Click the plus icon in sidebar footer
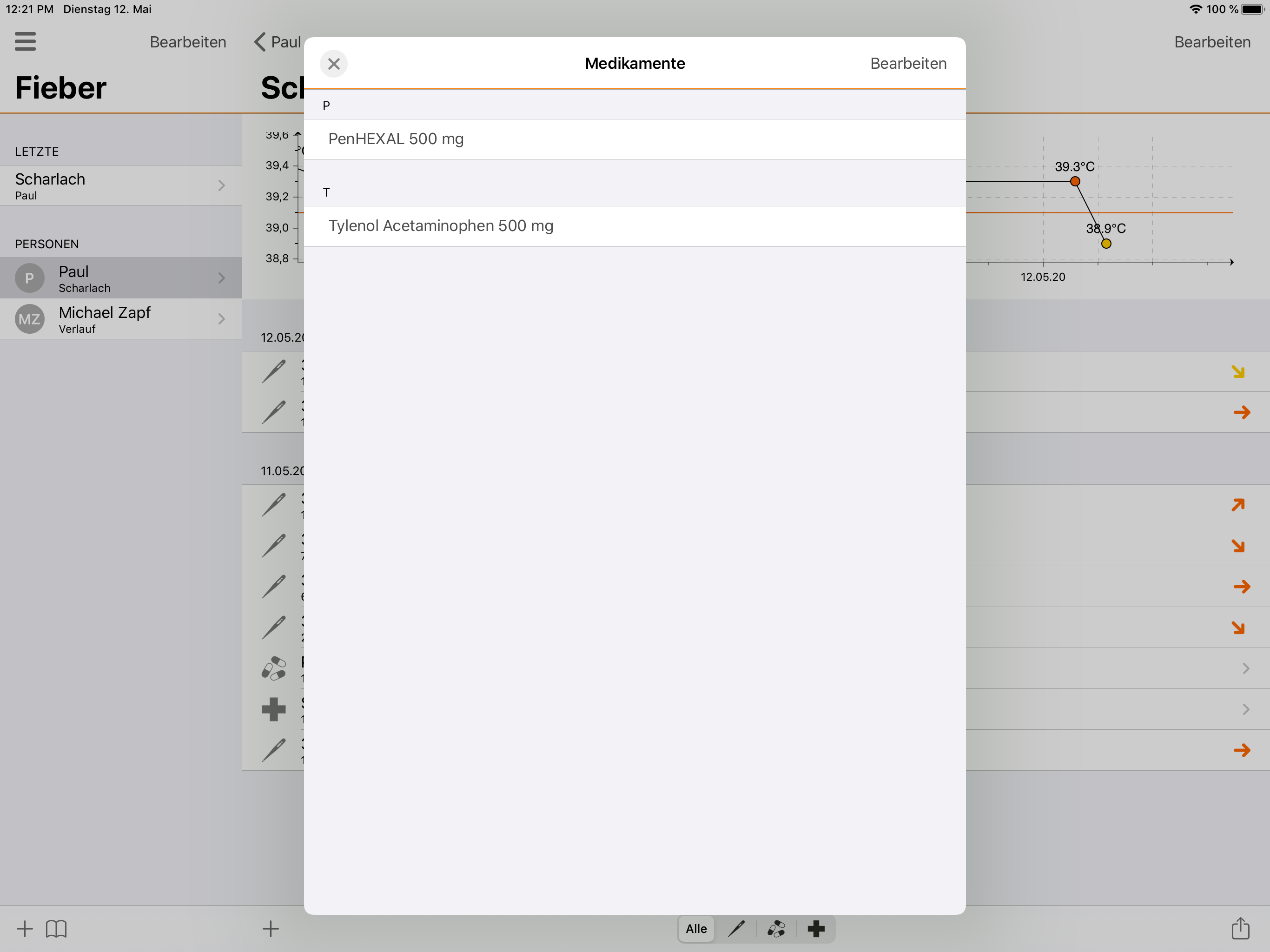The width and height of the screenshot is (1270, 952). pos(25,928)
